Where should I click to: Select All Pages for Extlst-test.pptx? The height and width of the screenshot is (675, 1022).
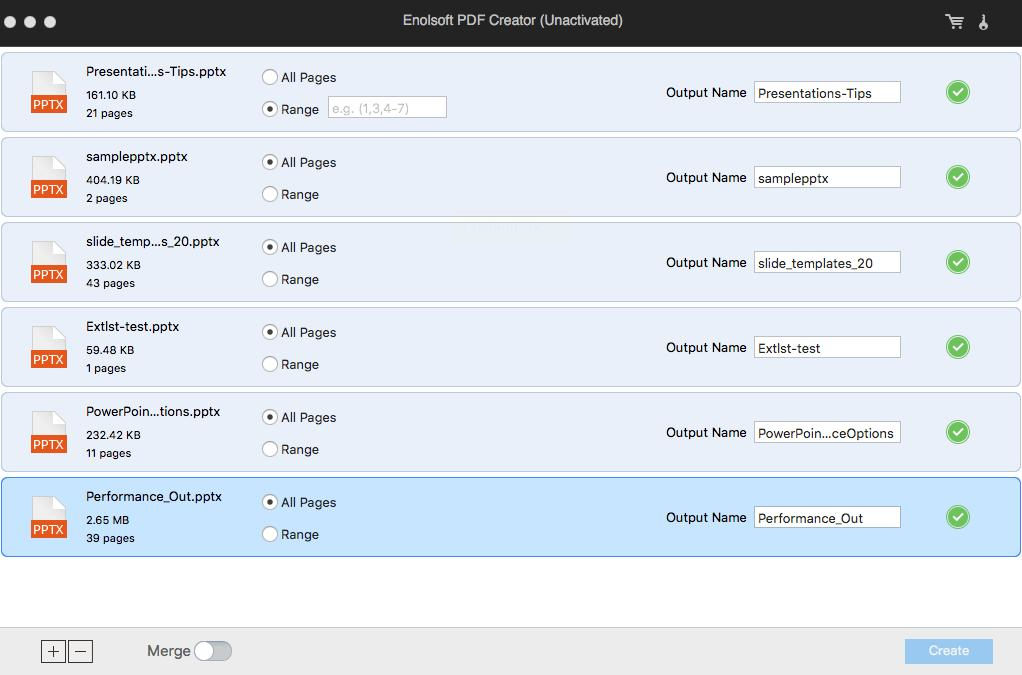tap(270, 332)
